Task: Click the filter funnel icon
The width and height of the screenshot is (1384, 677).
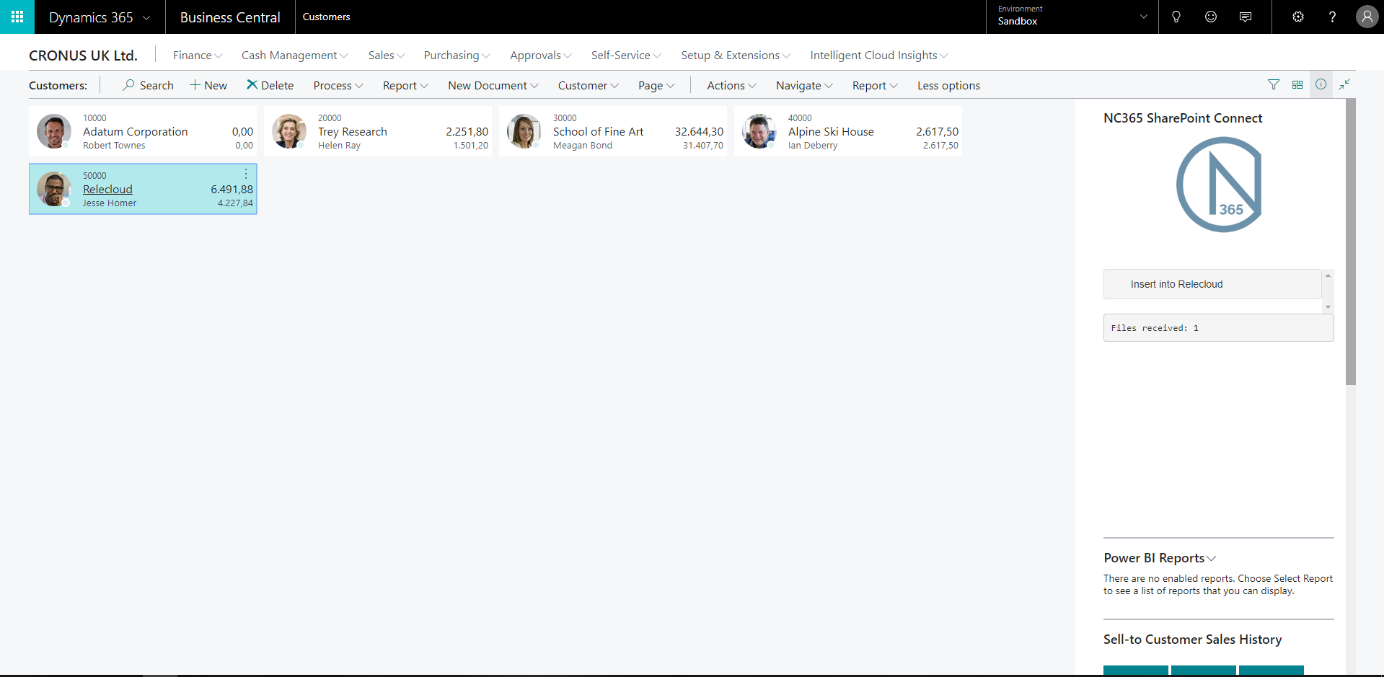Action: click(x=1273, y=85)
